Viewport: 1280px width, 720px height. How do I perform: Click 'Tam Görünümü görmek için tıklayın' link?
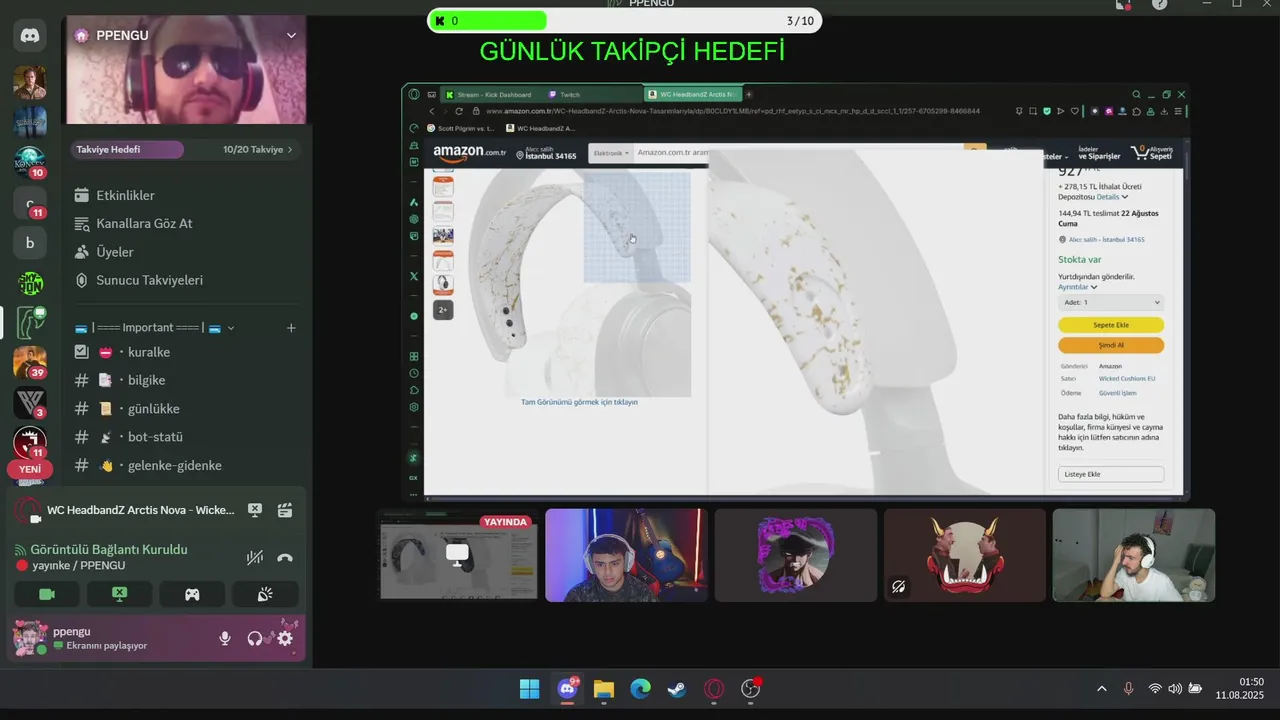pyautogui.click(x=579, y=402)
